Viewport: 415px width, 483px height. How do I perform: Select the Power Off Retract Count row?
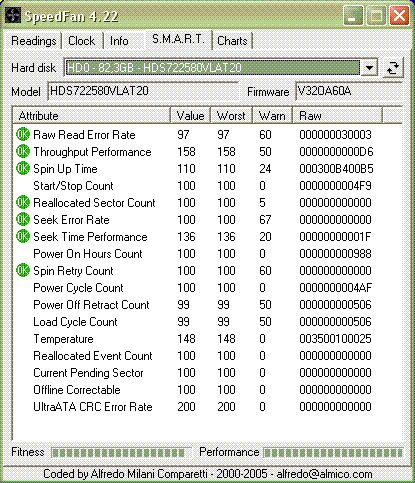tap(207, 305)
